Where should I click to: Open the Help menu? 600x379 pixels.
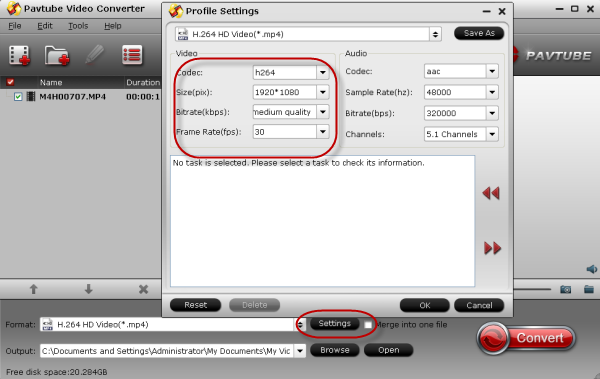click(x=113, y=26)
